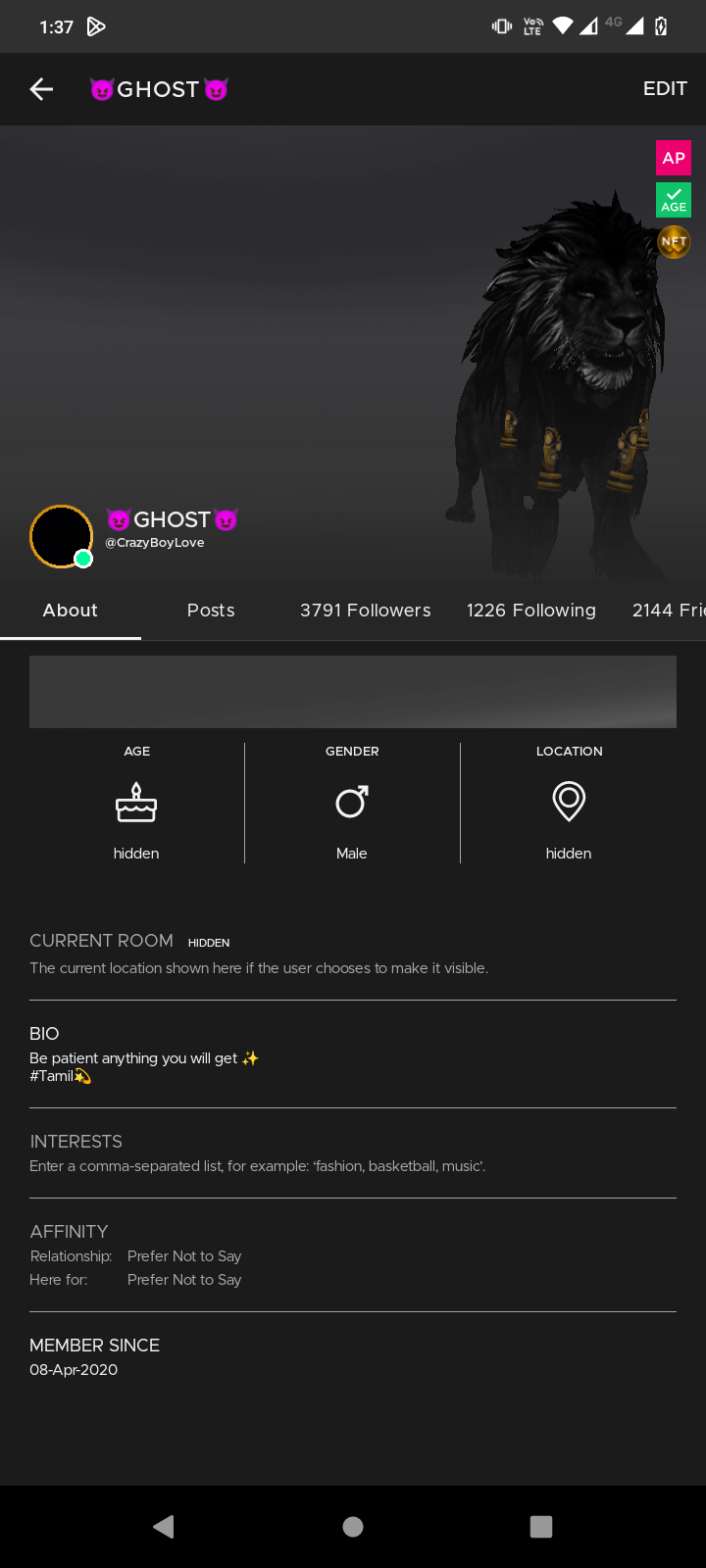Open the 3791 Followers tab

366,611
